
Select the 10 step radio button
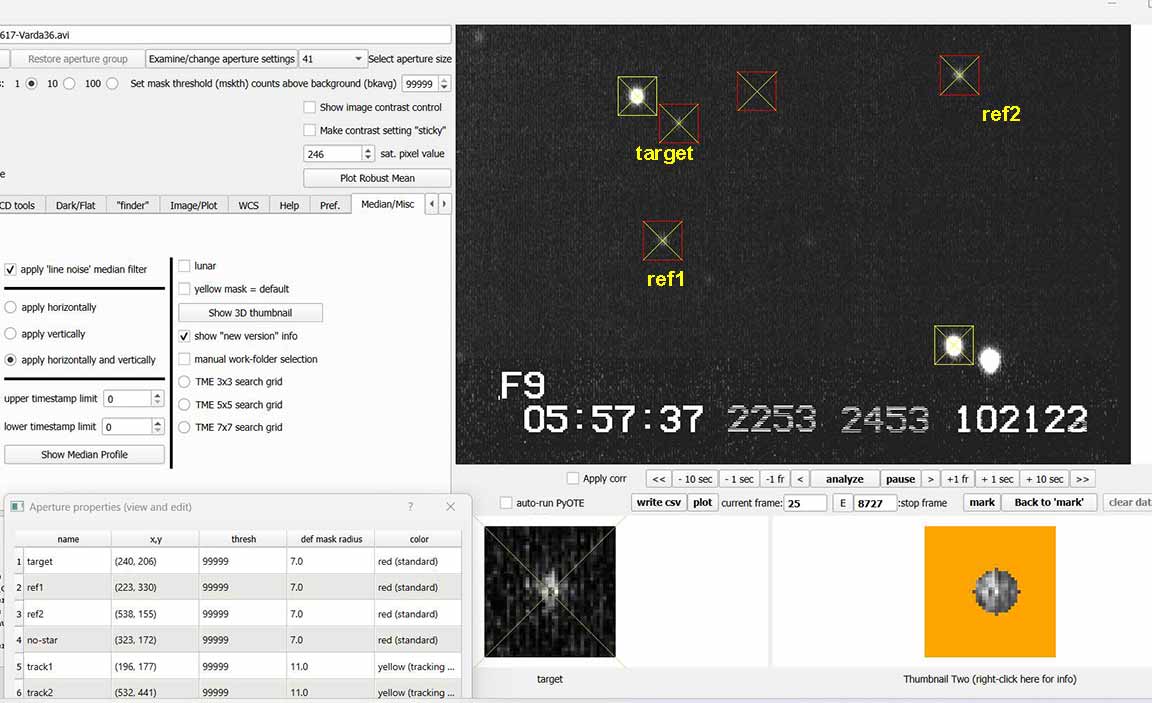pos(69,84)
